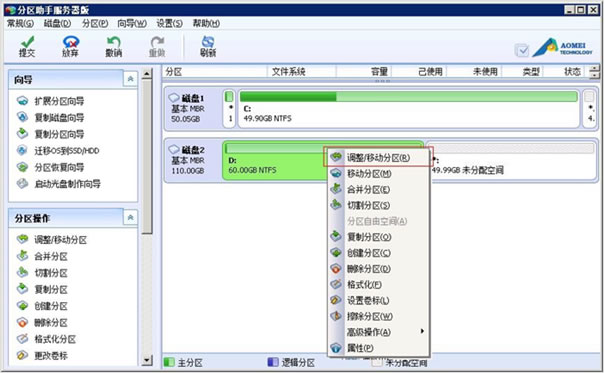Toggle the checkbox beside the AOMEI logo

tap(522, 50)
